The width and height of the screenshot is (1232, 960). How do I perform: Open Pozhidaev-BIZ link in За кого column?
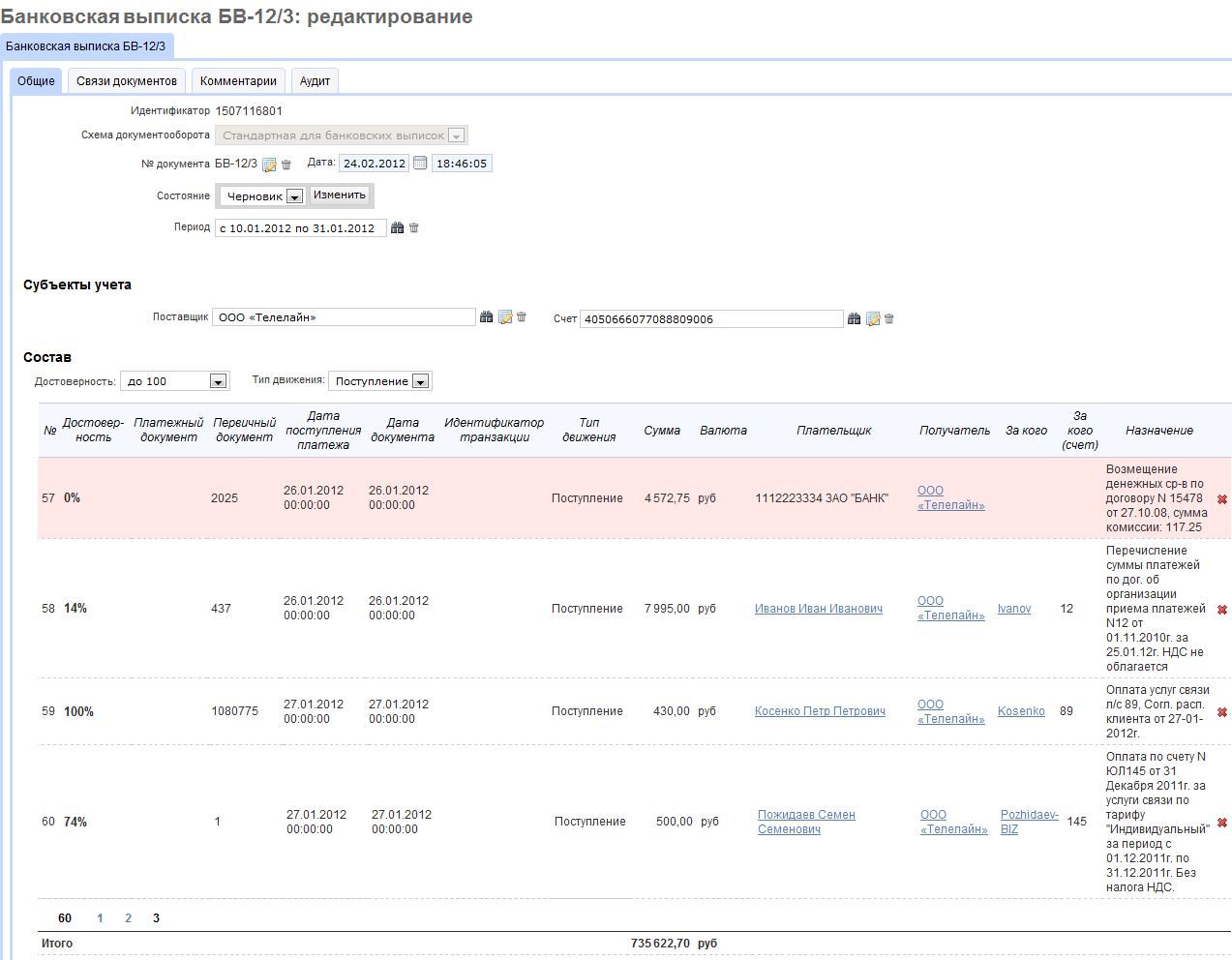[1030, 822]
